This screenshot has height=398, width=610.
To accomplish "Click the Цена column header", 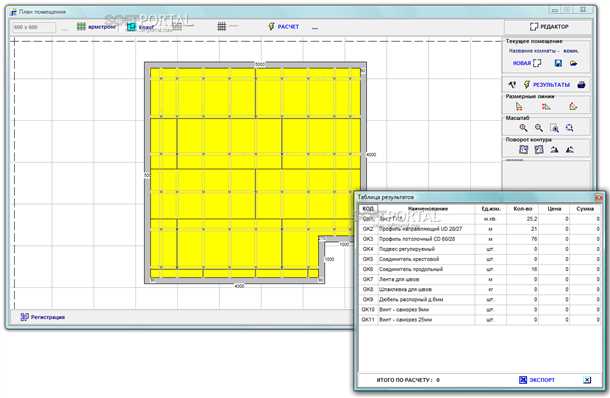I will click(x=554, y=209).
